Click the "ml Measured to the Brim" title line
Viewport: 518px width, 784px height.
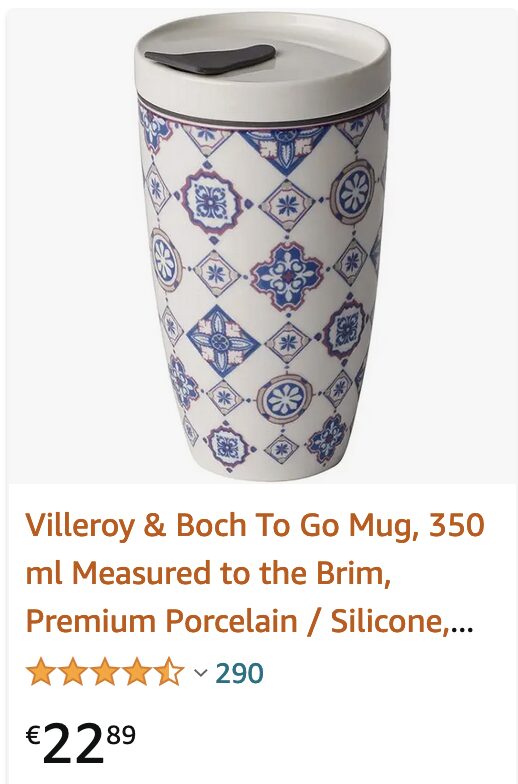click(208, 573)
